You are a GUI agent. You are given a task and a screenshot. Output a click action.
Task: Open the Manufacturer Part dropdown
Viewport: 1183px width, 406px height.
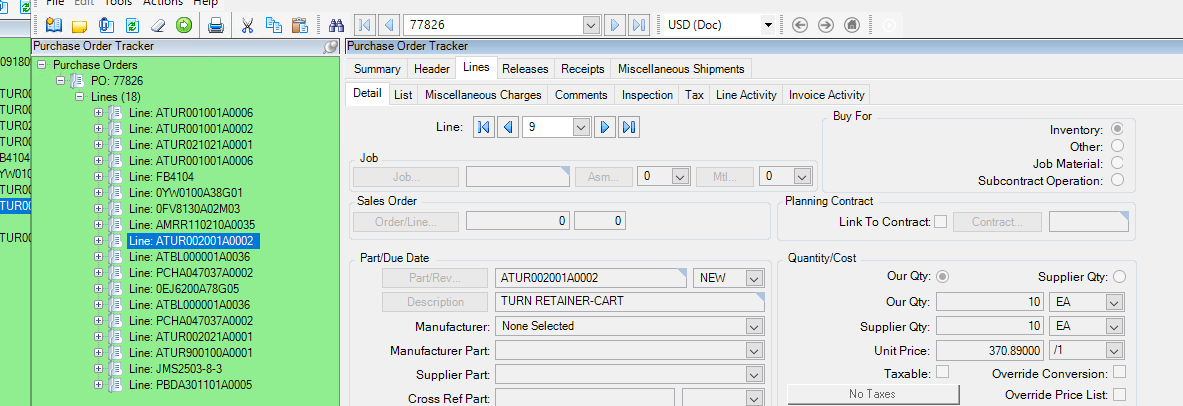pos(753,350)
